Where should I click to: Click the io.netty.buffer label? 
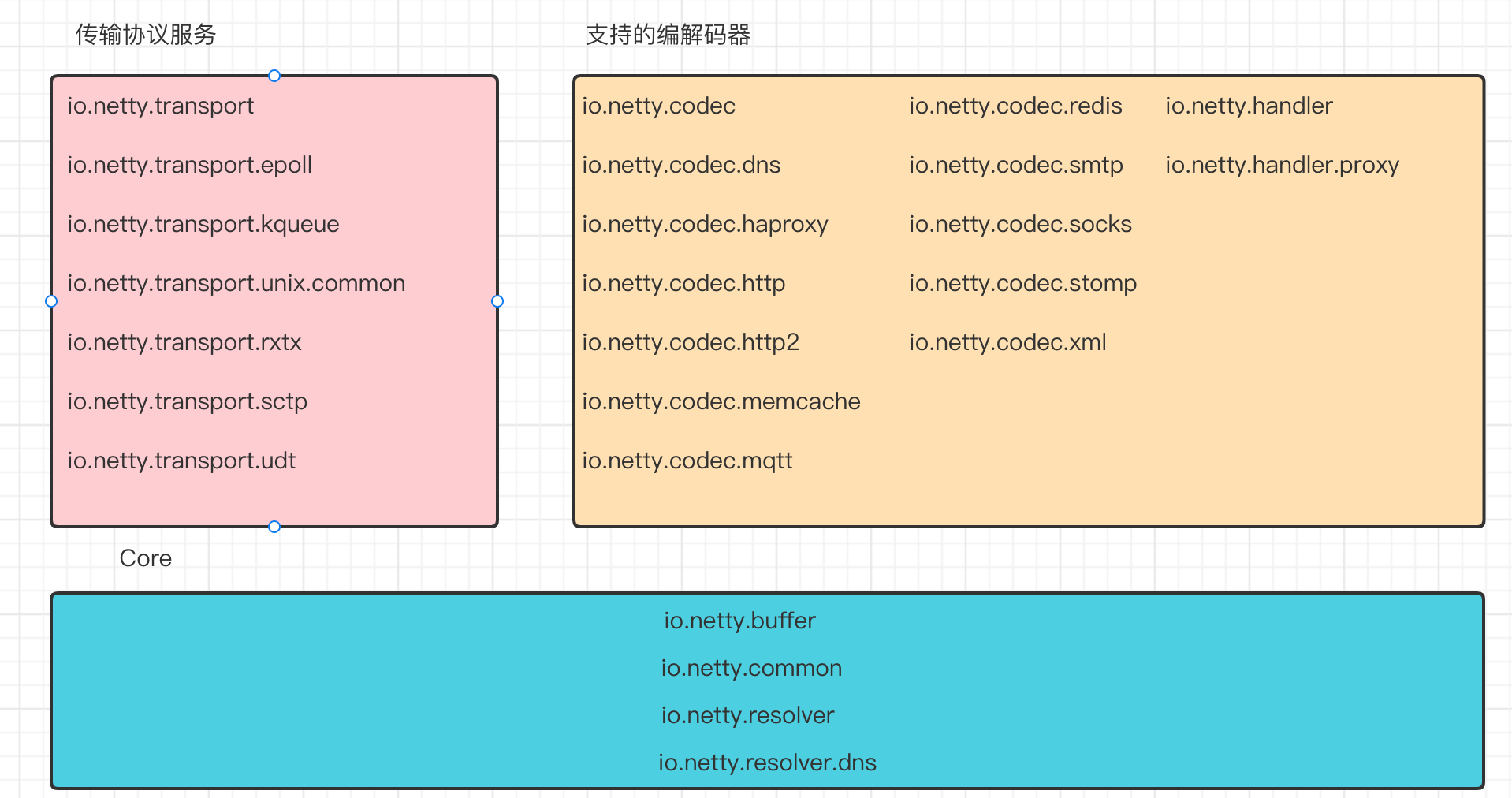[739, 621]
